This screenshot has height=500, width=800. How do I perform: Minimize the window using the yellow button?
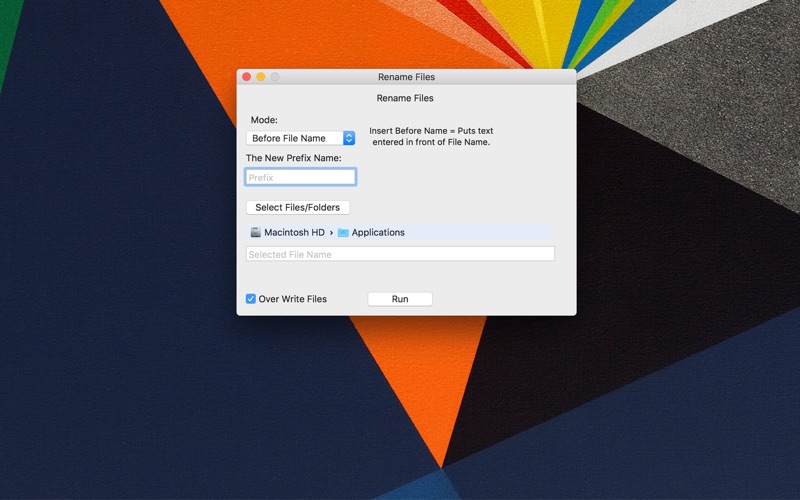261,77
